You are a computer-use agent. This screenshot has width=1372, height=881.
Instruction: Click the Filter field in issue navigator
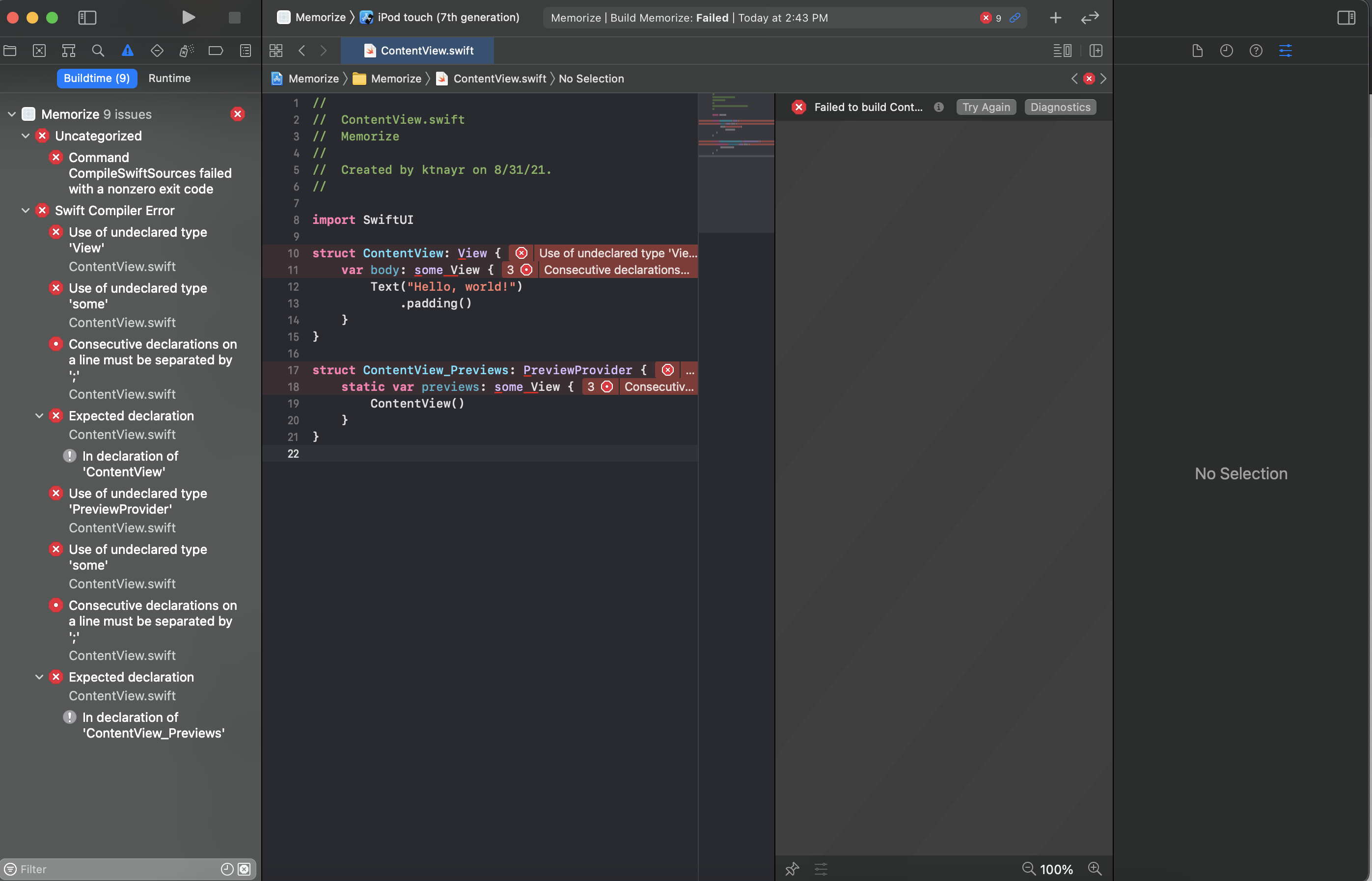(x=114, y=869)
